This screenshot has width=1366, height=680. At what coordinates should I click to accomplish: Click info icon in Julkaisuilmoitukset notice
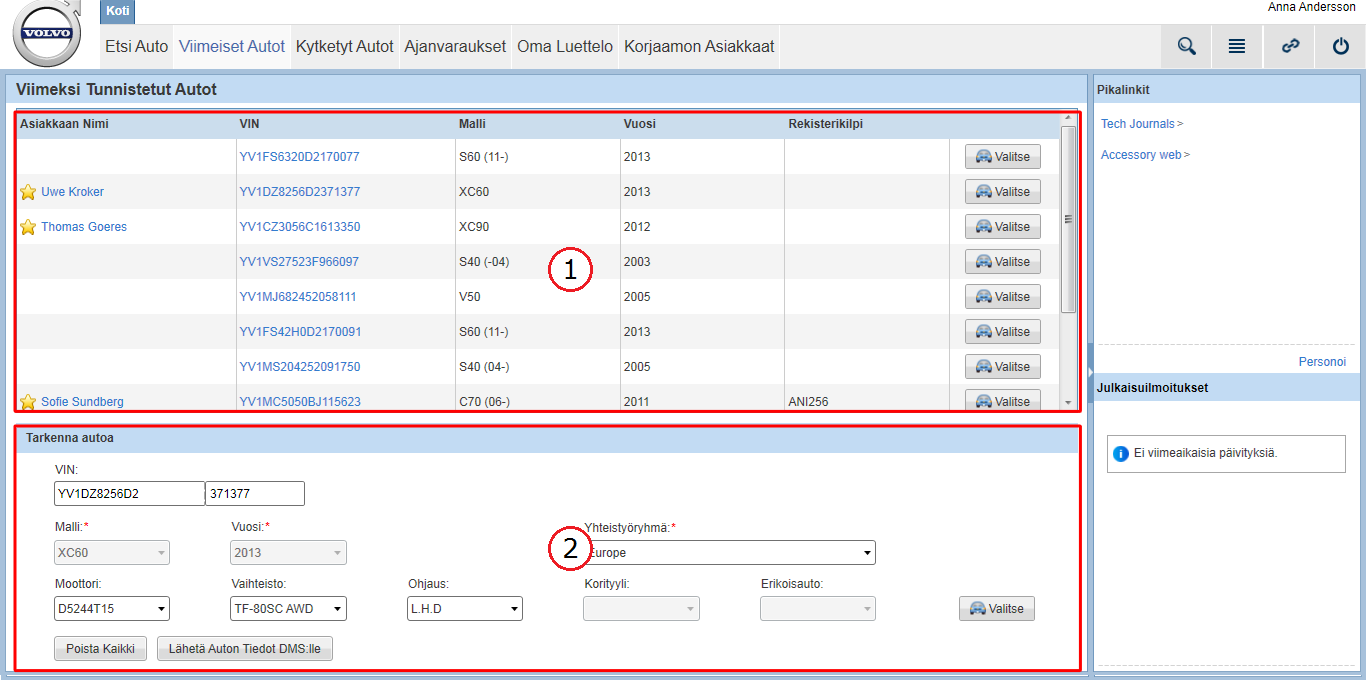1121,453
